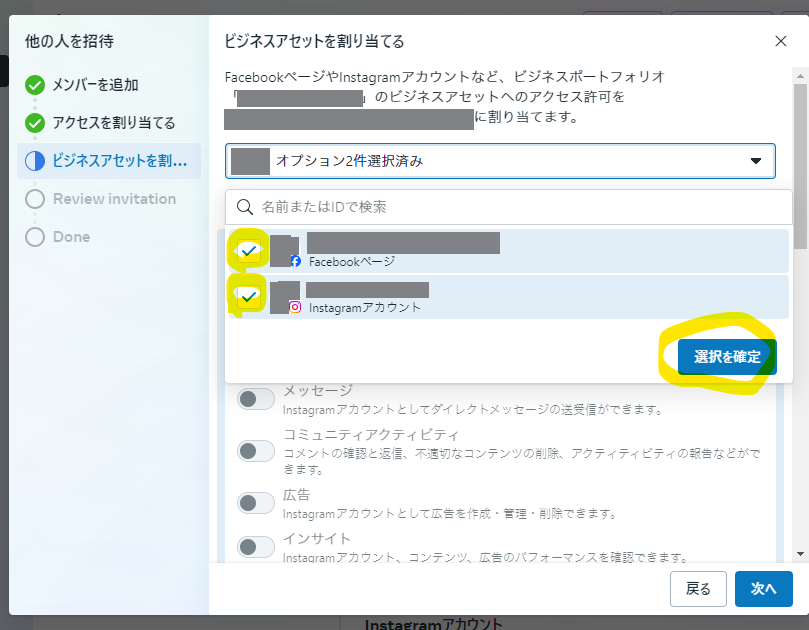Click the green check icon beside アクセスを割り当てる
This screenshot has width=809, height=630.
click(x=35, y=123)
